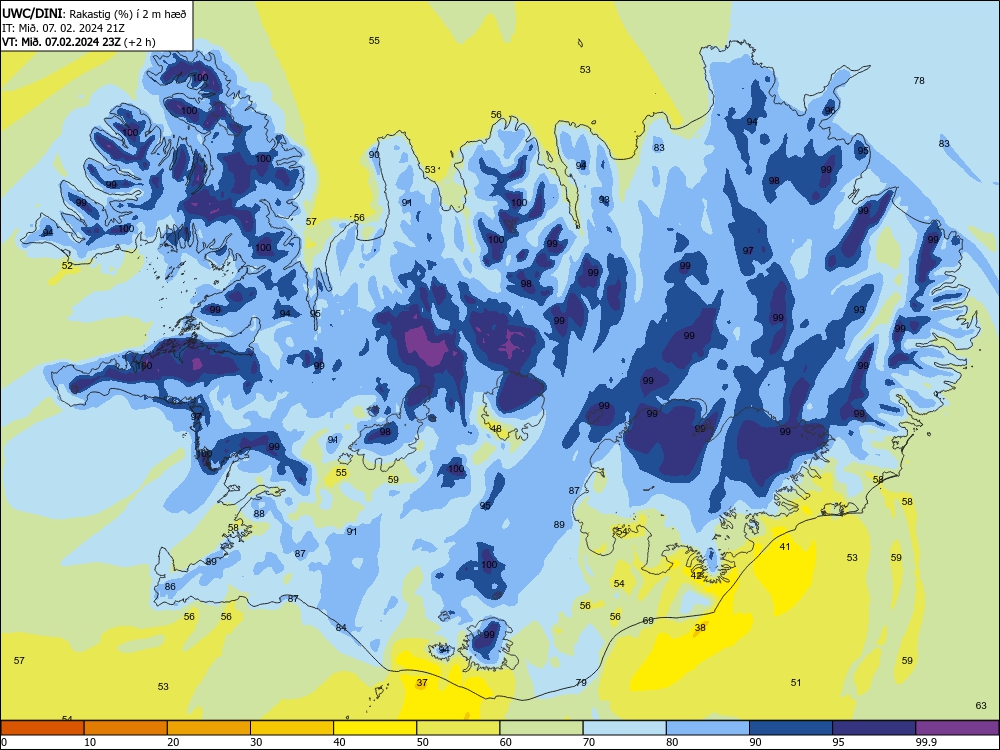Select the amber 20–30 legend swatch

click(209, 728)
